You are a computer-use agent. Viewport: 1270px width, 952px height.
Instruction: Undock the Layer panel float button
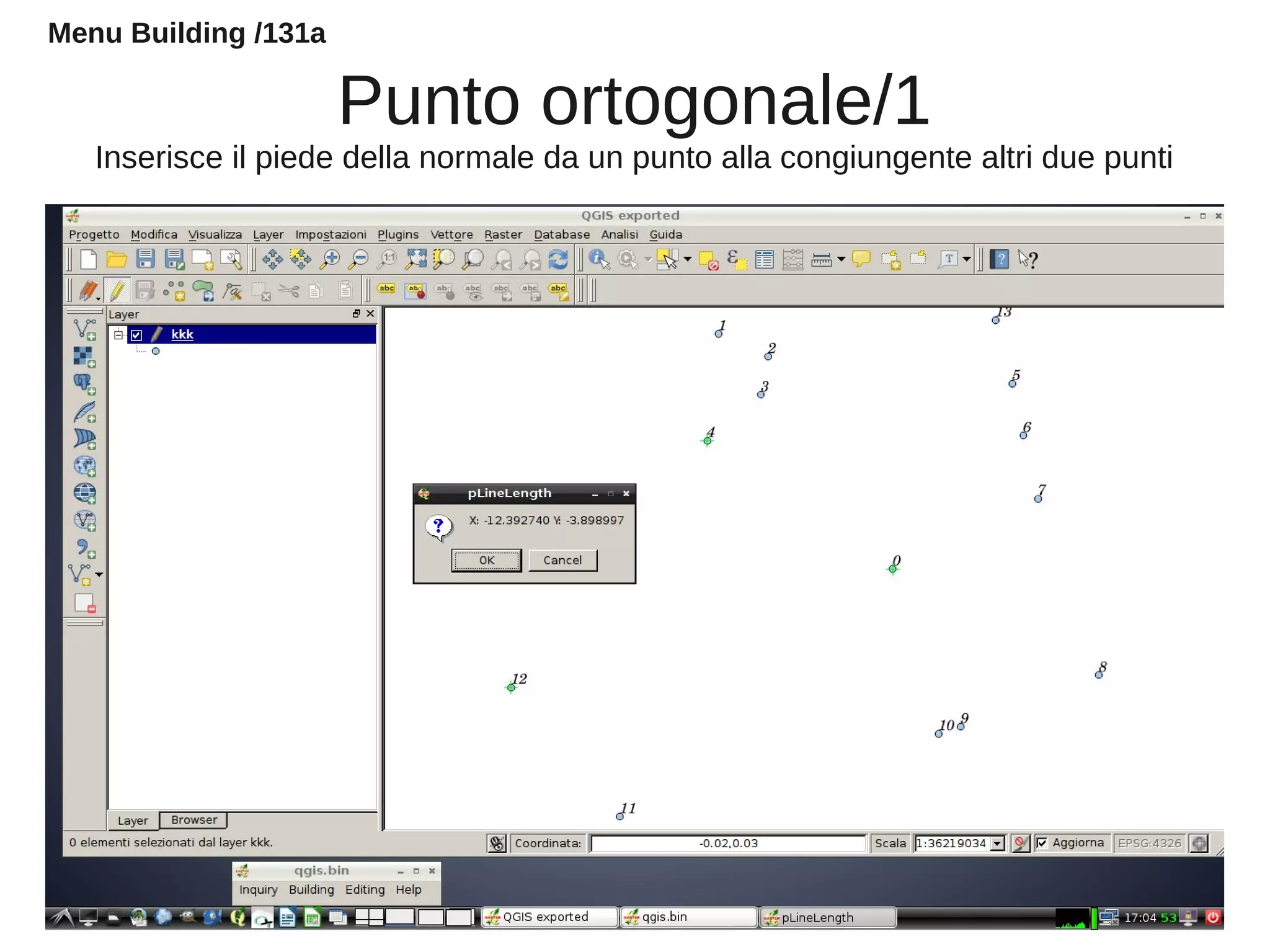357,314
